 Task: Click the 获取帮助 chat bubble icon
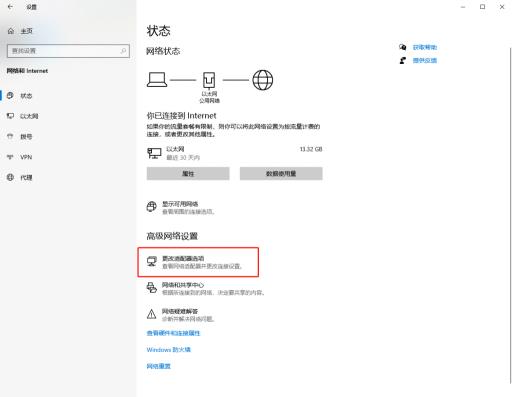pos(403,47)
